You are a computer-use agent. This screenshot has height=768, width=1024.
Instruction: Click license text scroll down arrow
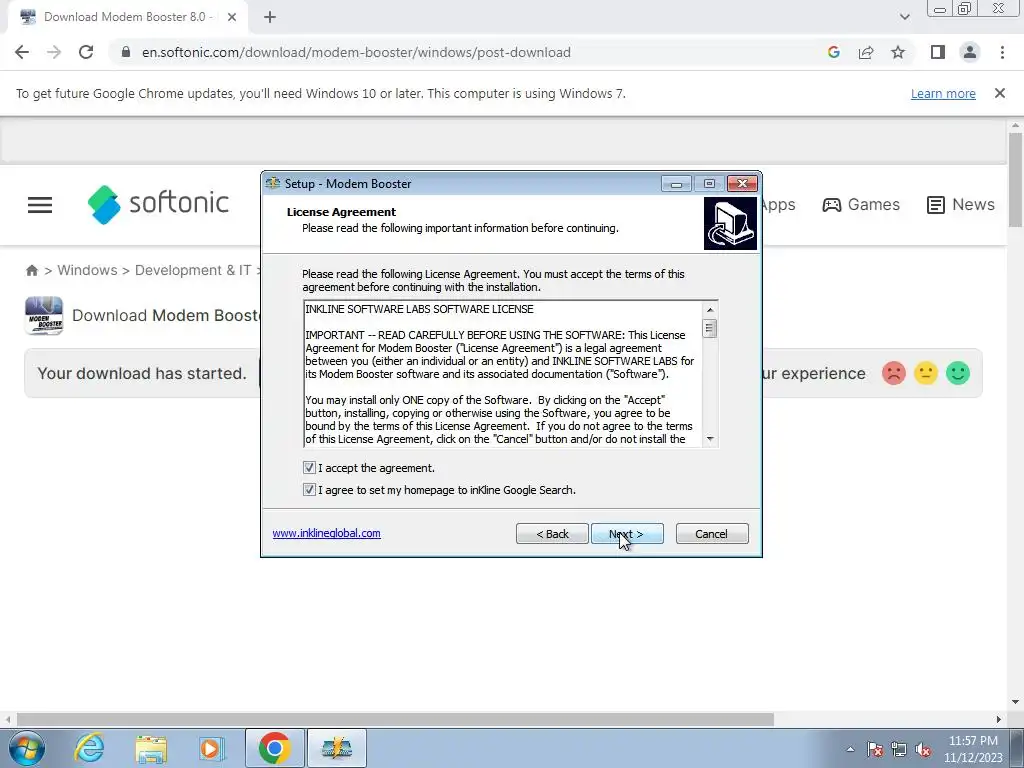710,439
